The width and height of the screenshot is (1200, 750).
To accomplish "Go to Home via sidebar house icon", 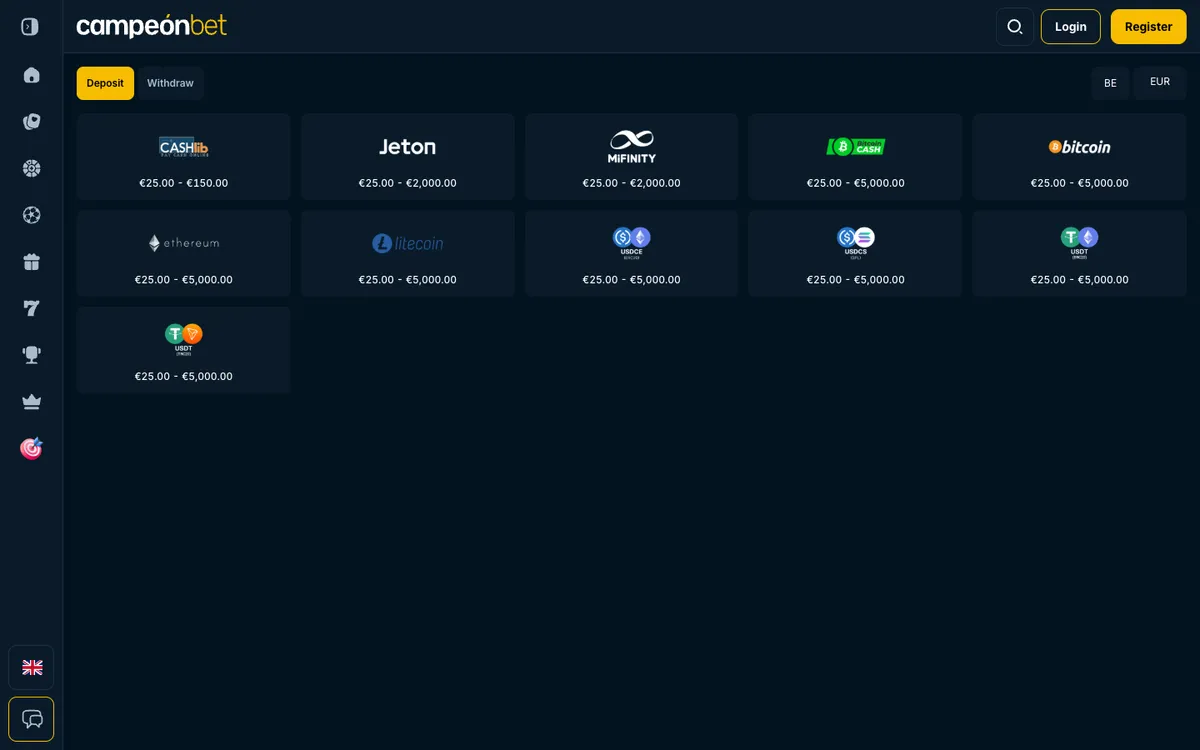I will [x=31, y=75].
